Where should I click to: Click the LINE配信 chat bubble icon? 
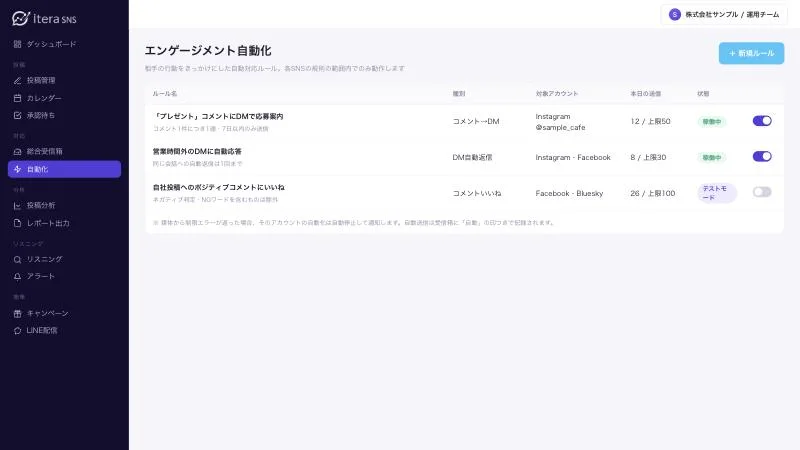pyautogui.click(x=17, y=331)
